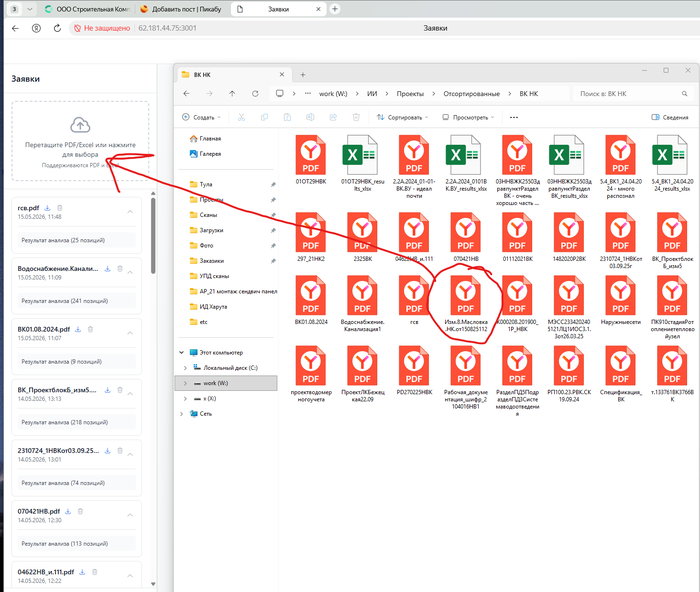Open analysis result with 25 positions

point(76,240)
